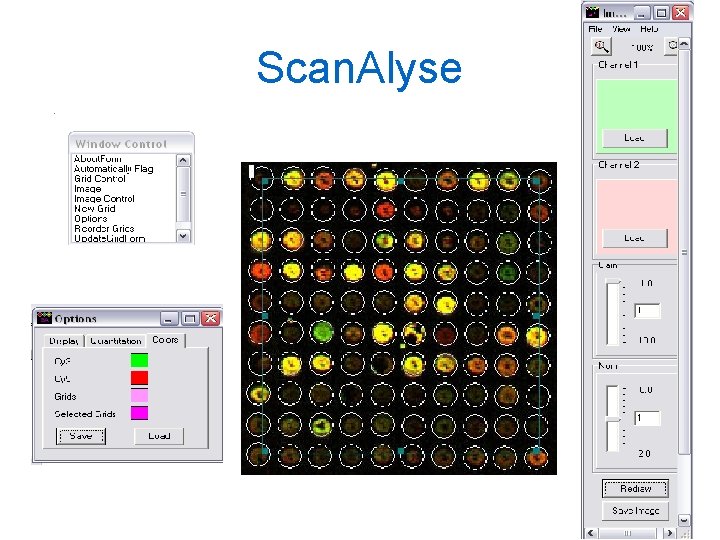Select Image Control in the list
This screenshot has height=540, width=720.
(x=104, y=199)
